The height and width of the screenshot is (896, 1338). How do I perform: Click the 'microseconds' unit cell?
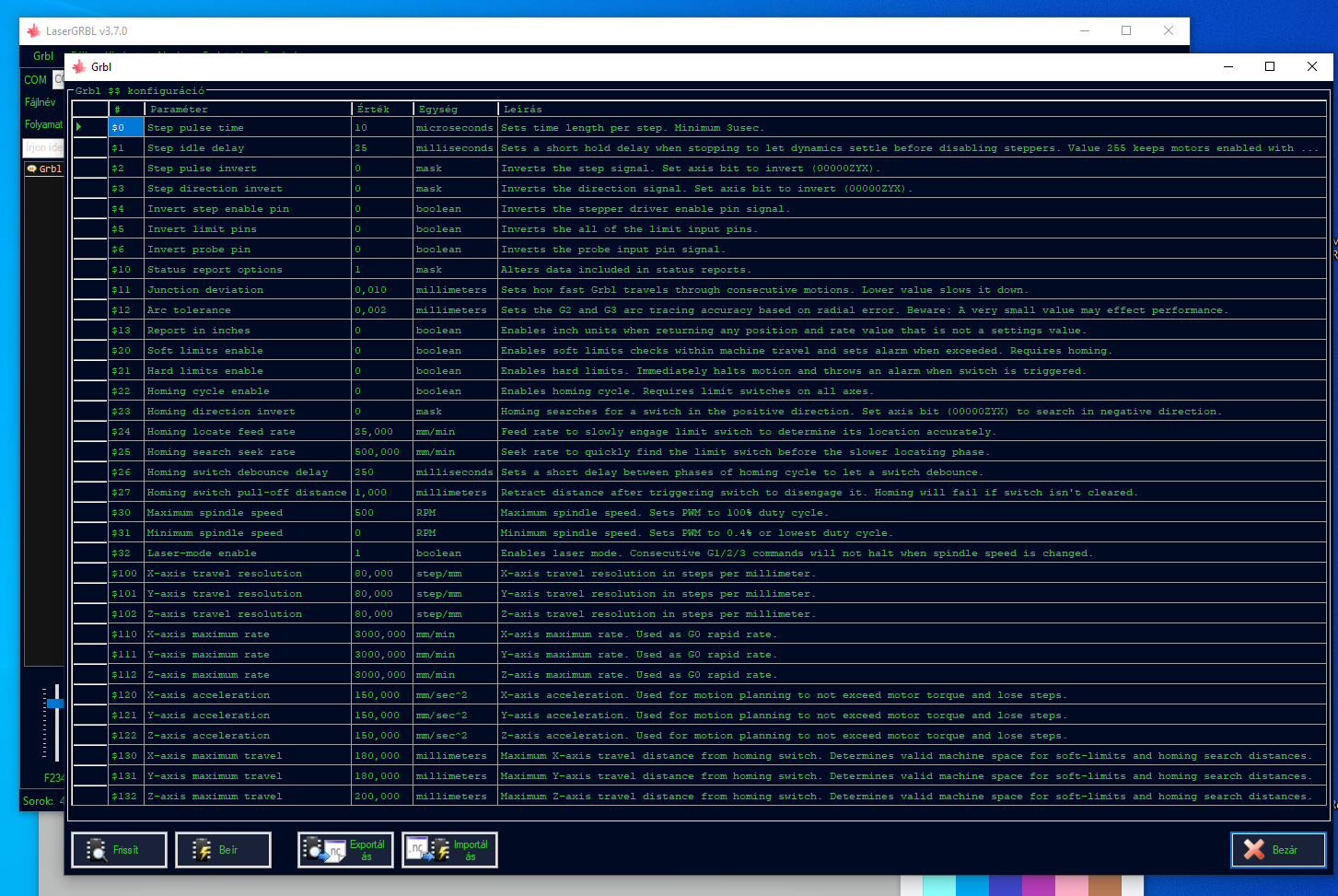455,128
